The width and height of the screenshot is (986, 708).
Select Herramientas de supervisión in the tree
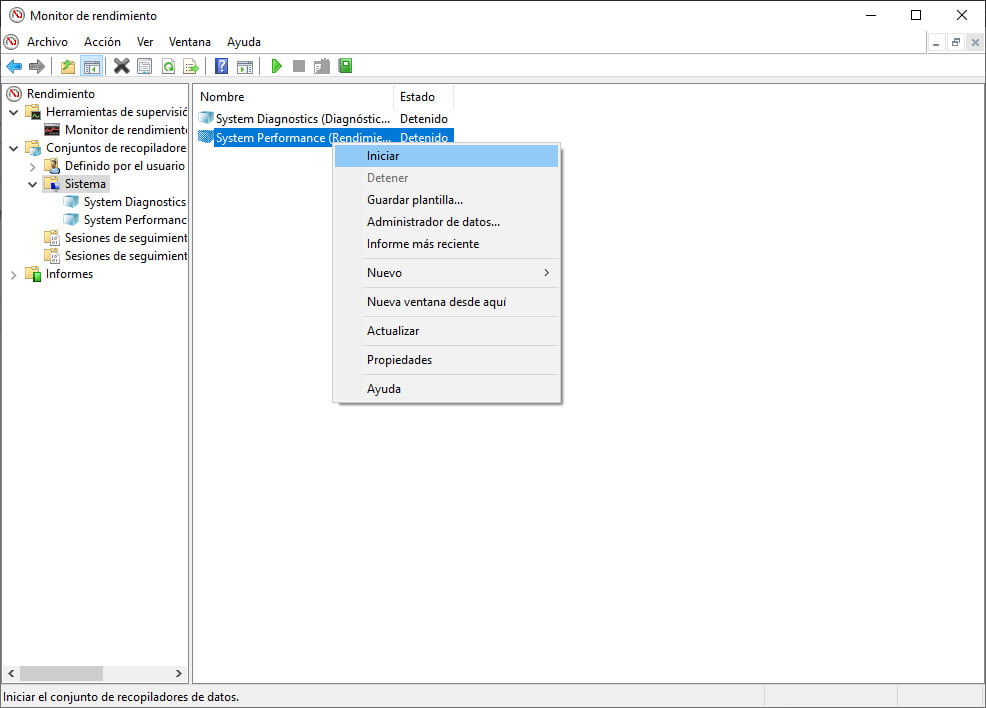point(116,112)
